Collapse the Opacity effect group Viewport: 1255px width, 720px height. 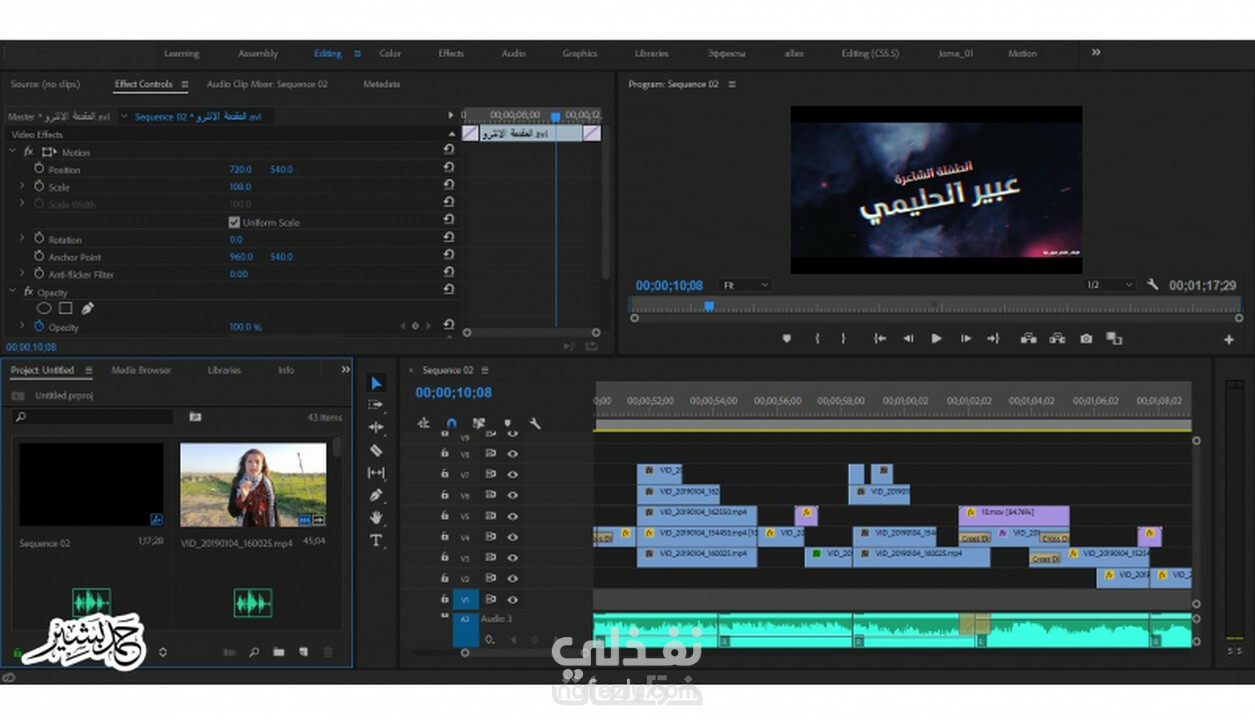coord(12,291)
